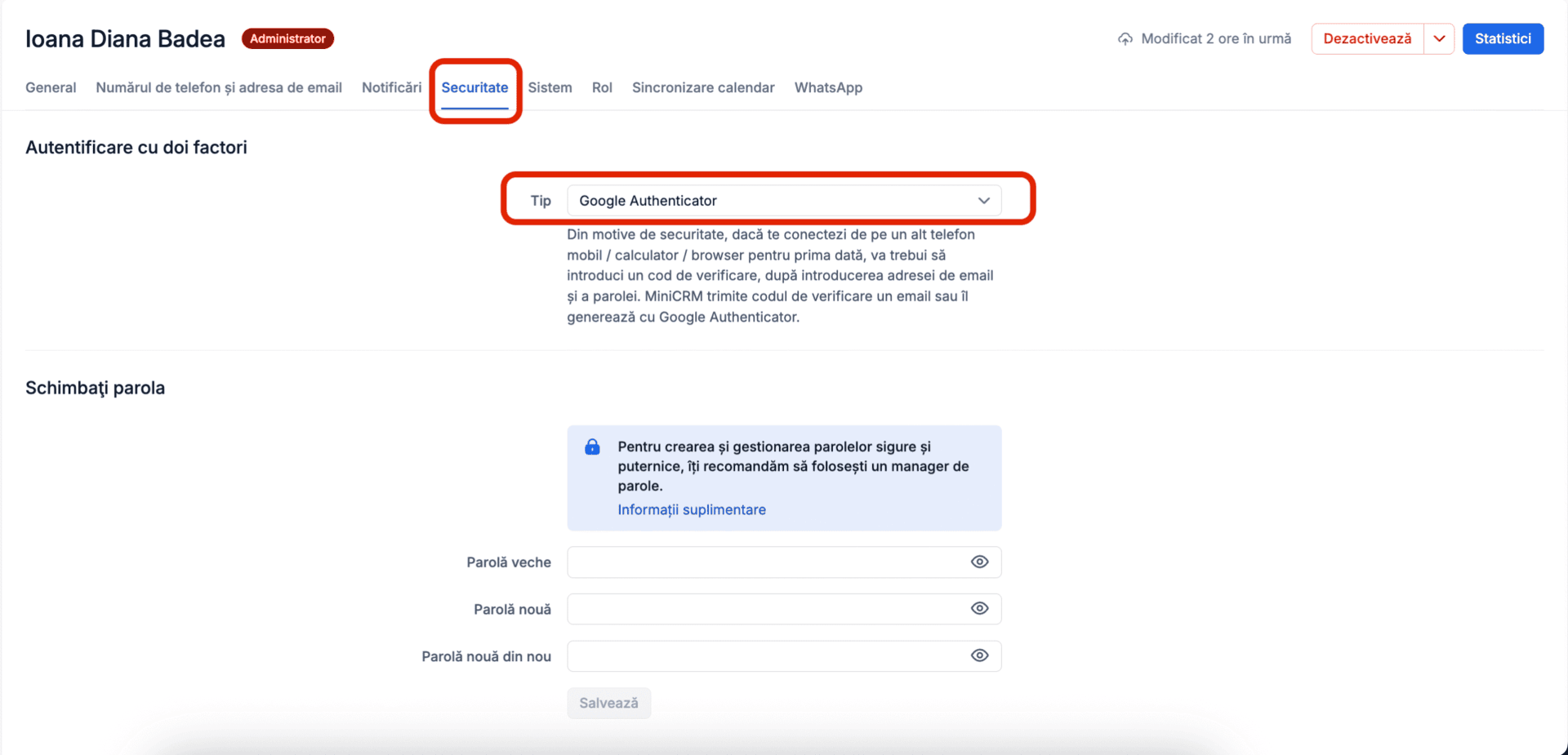Click the Dezactivează button
Viewport: 1568px width, 755px height.
coord(1367,38)
